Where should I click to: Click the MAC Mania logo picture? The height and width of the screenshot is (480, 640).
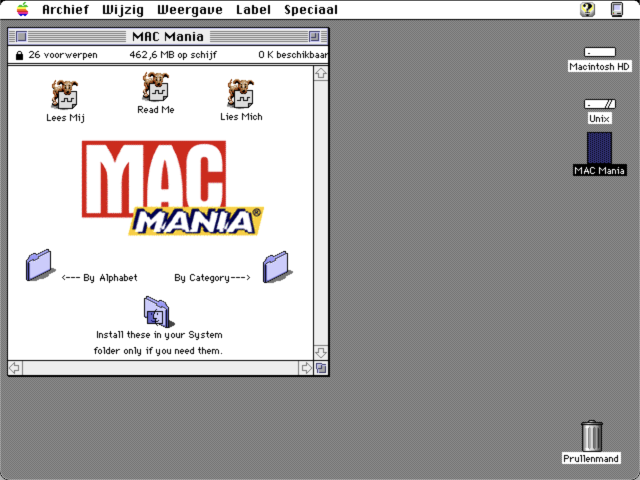coord(172,188)
